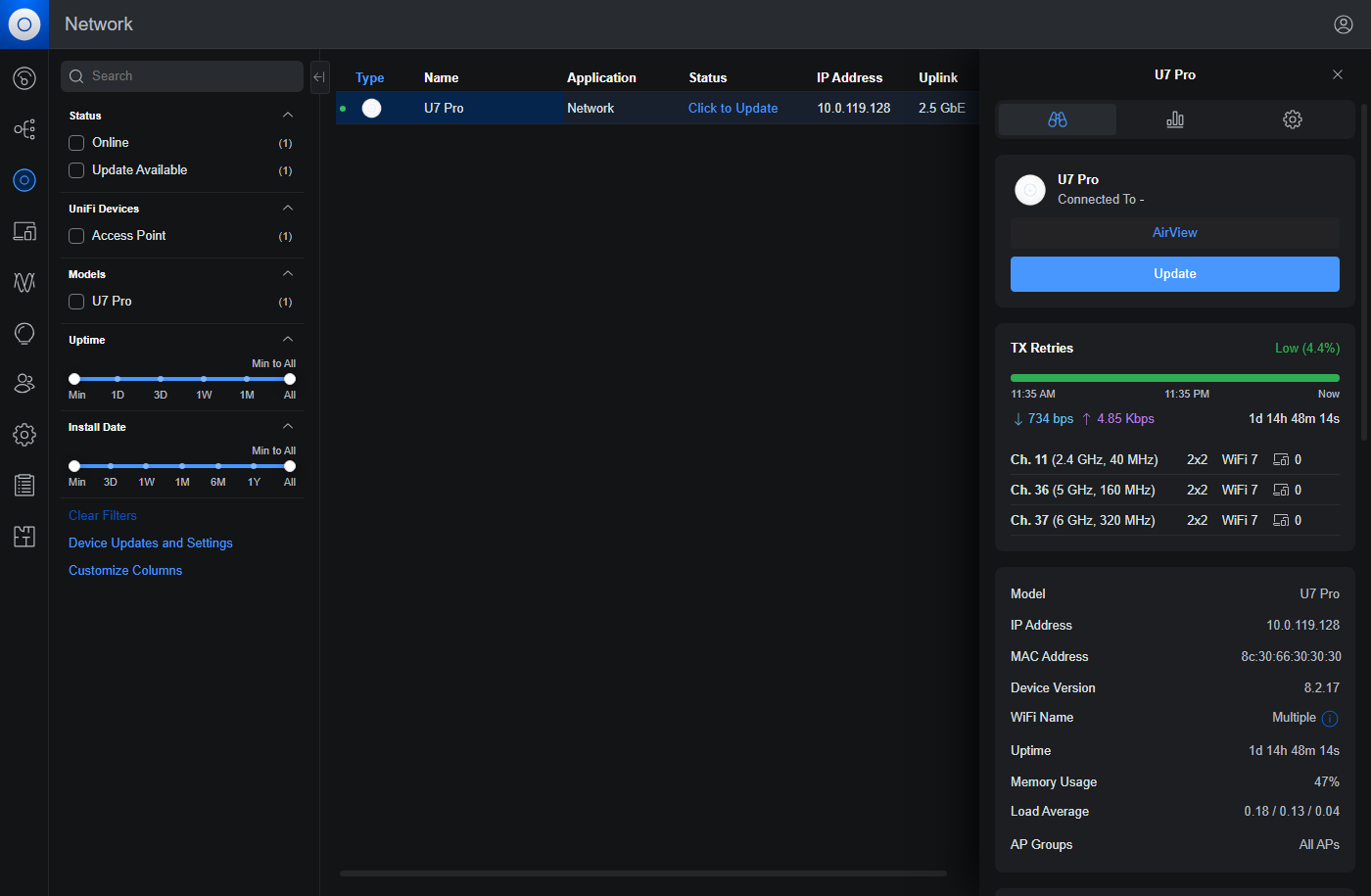Viewport: 1371px width, 896px height.
Task: Close the U7 Pro details panel
Action: [1338, 74]
